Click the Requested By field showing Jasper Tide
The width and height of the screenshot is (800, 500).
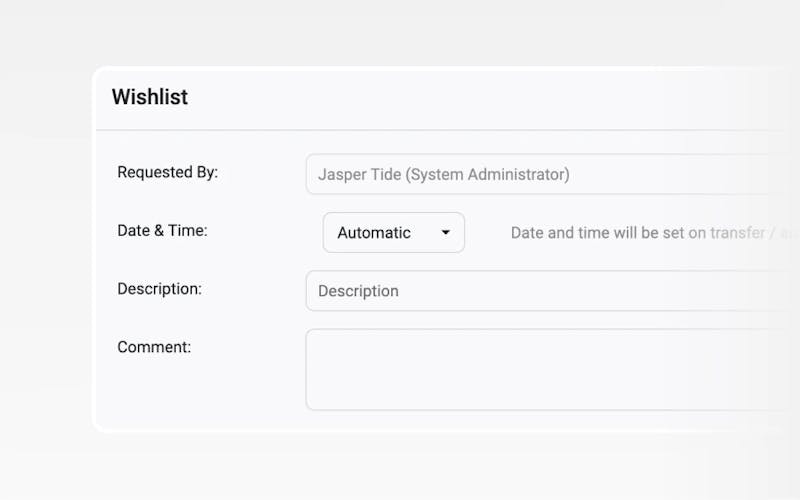(553, 174)
